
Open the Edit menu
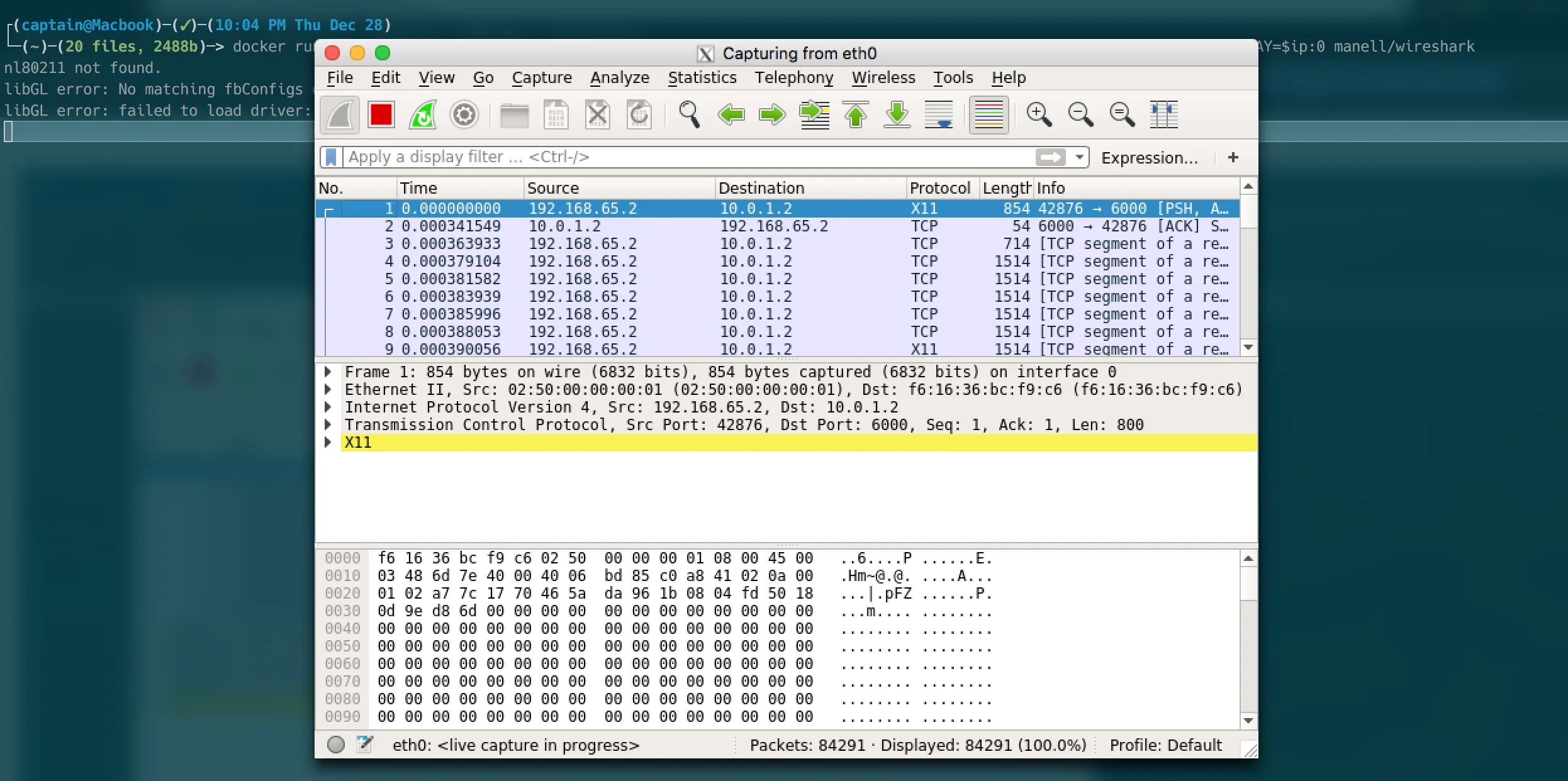tap(386, 78)
